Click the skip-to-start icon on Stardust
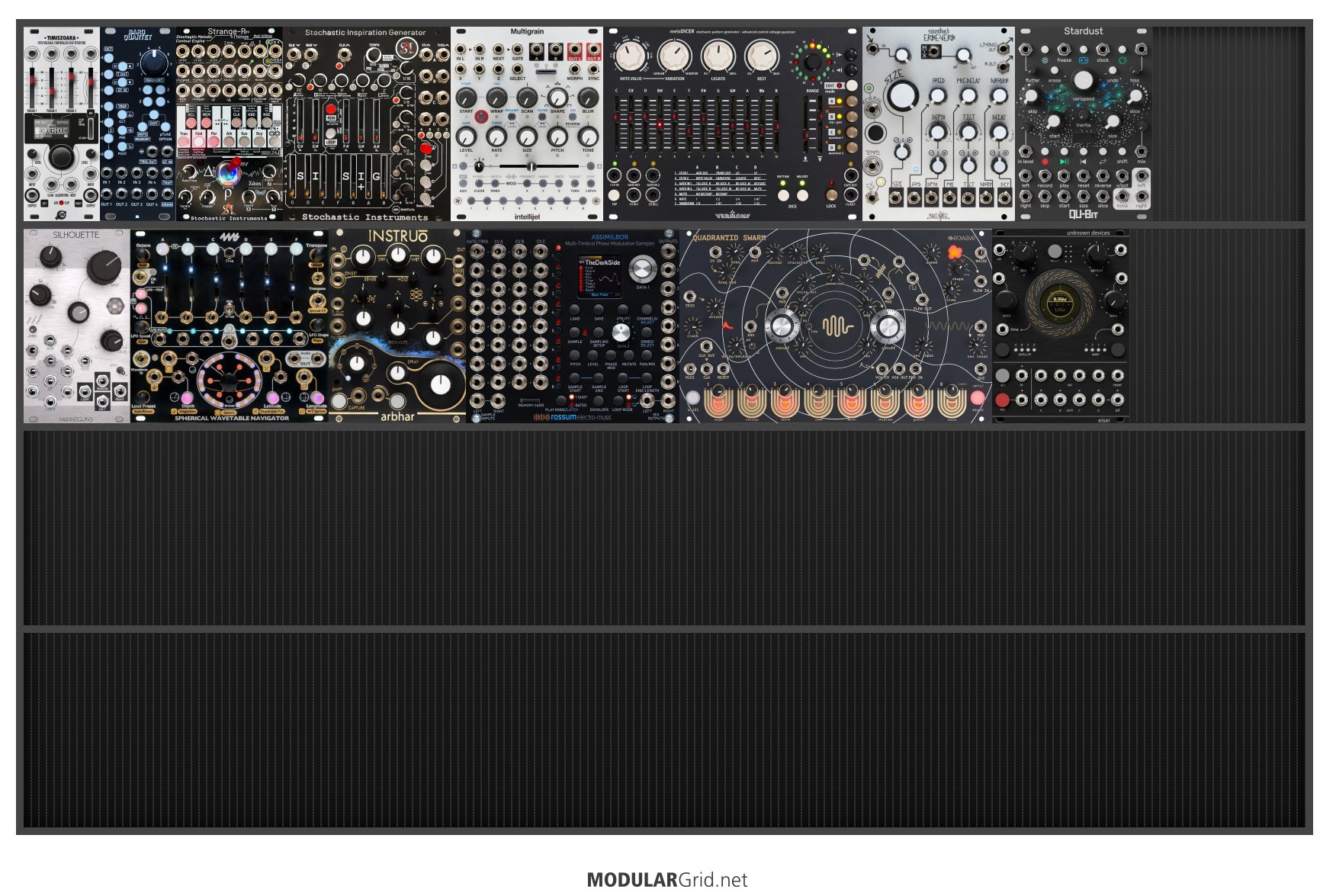Image resolution: width=1336 pixels, height=896 pixels. coord(1083,162)
